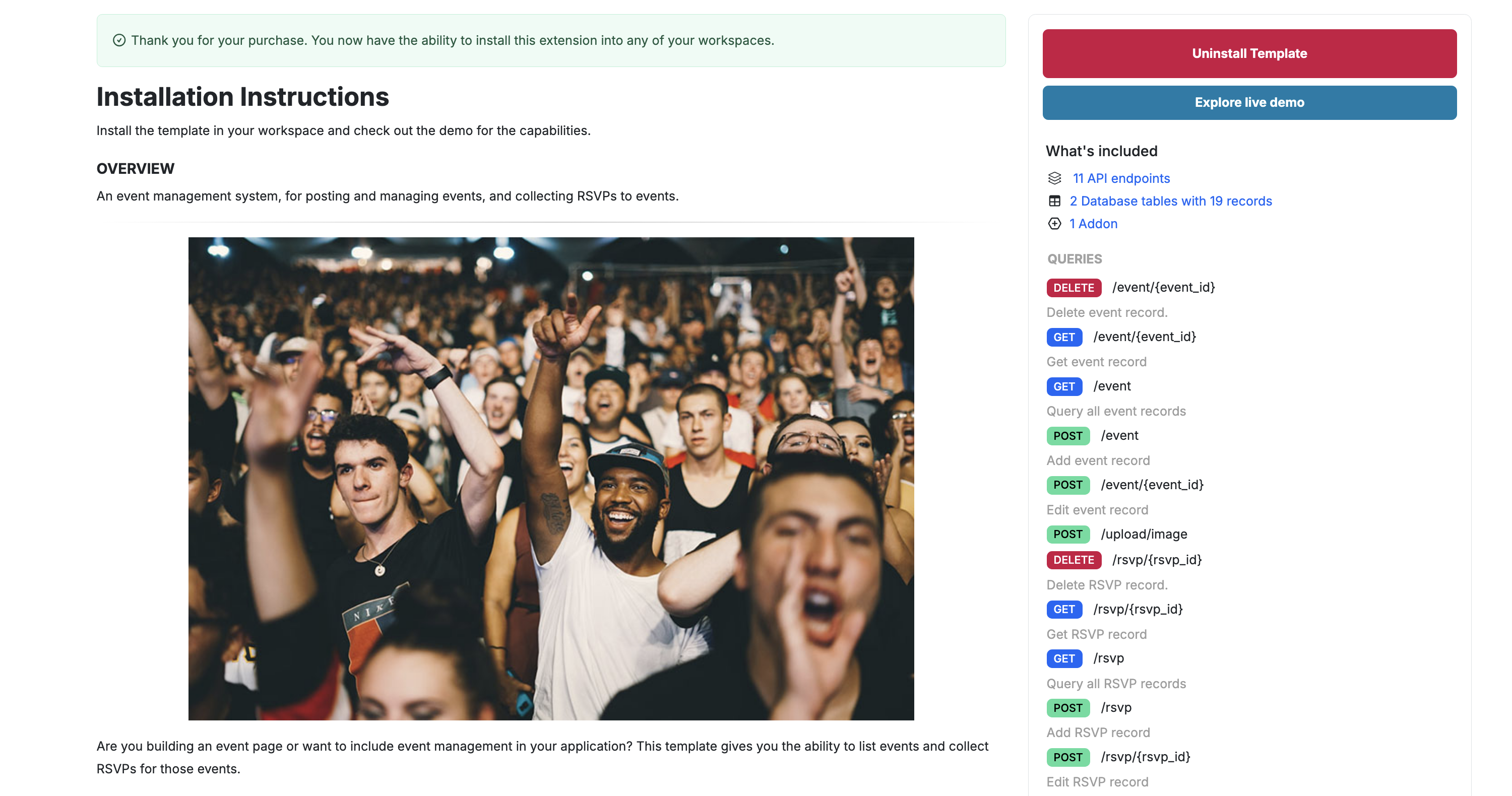Select the GET badge for /rsvp/{rsvp_id}
The height and width of the screenshot is (796, 1512).
tap(1064, 609)
